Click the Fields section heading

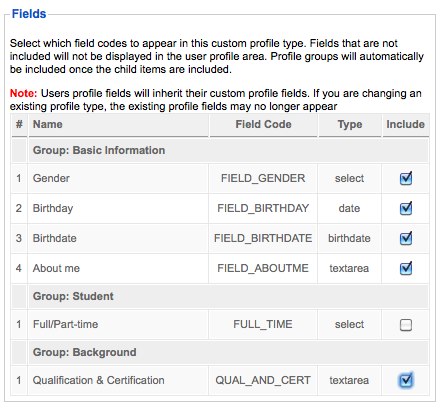tap(29, 14)
